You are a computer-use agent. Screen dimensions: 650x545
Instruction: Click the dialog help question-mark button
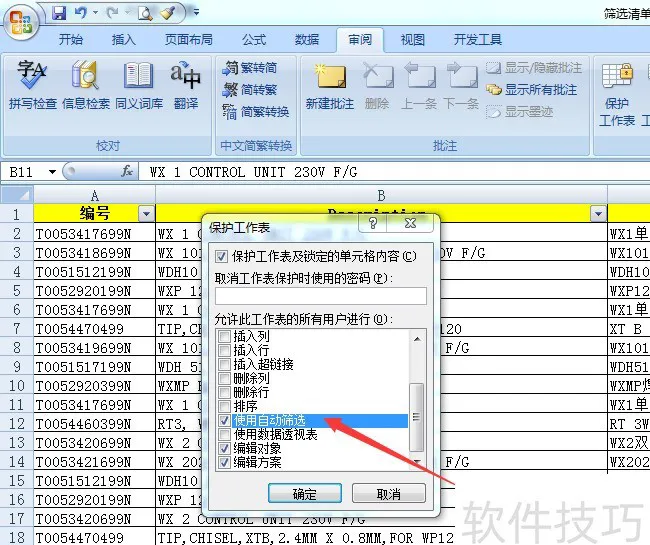[x=372, y=223]
